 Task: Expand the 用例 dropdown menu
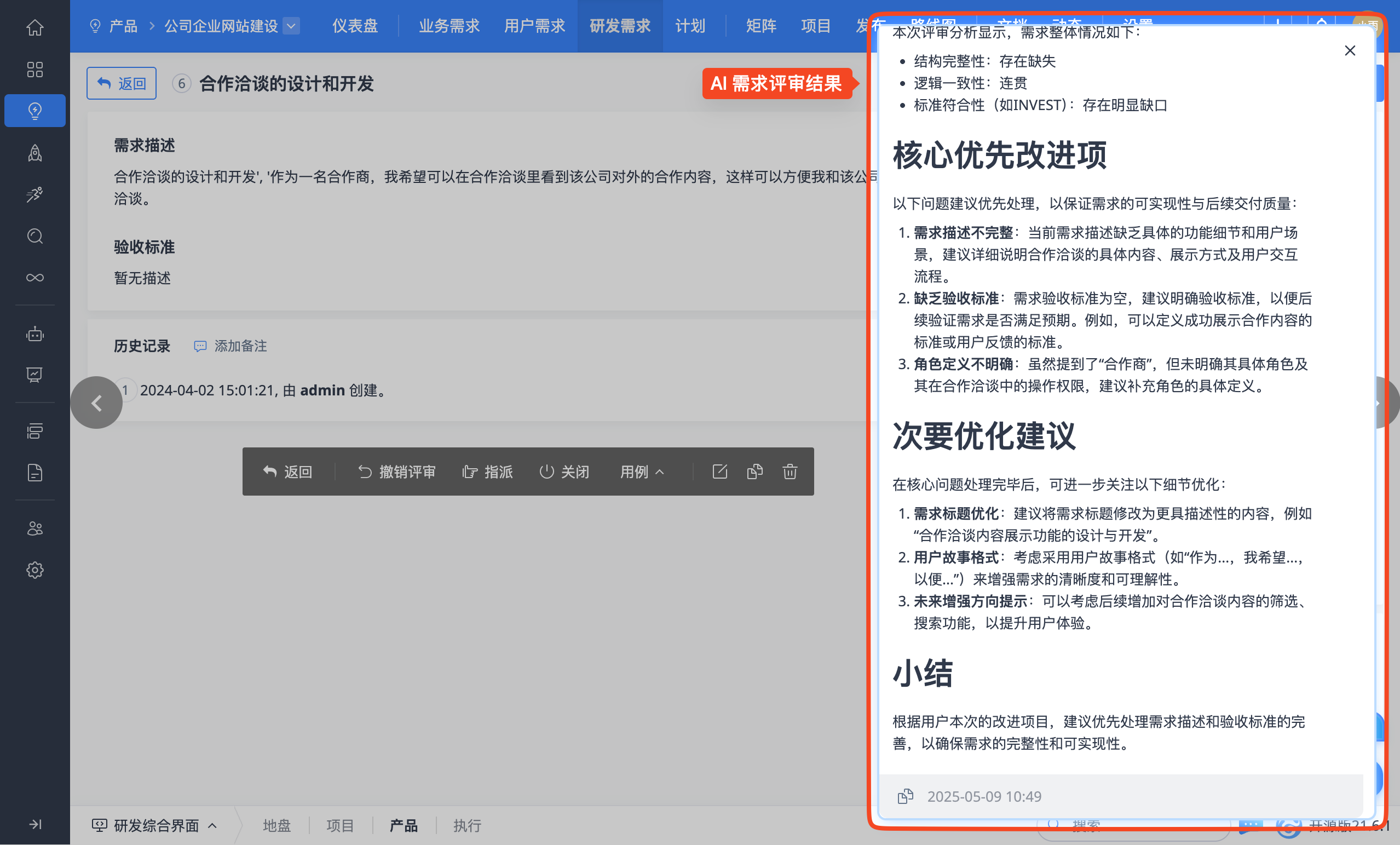642,472
